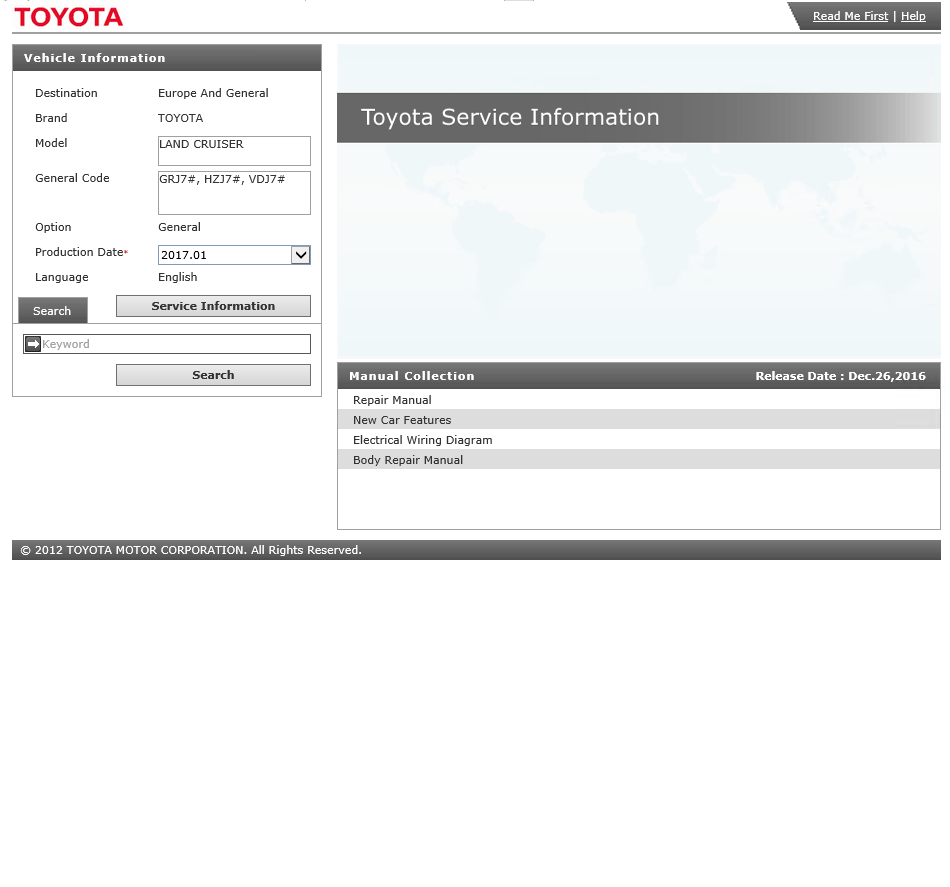Open the Help link
The image size is (950, 887).
(913, 16)
